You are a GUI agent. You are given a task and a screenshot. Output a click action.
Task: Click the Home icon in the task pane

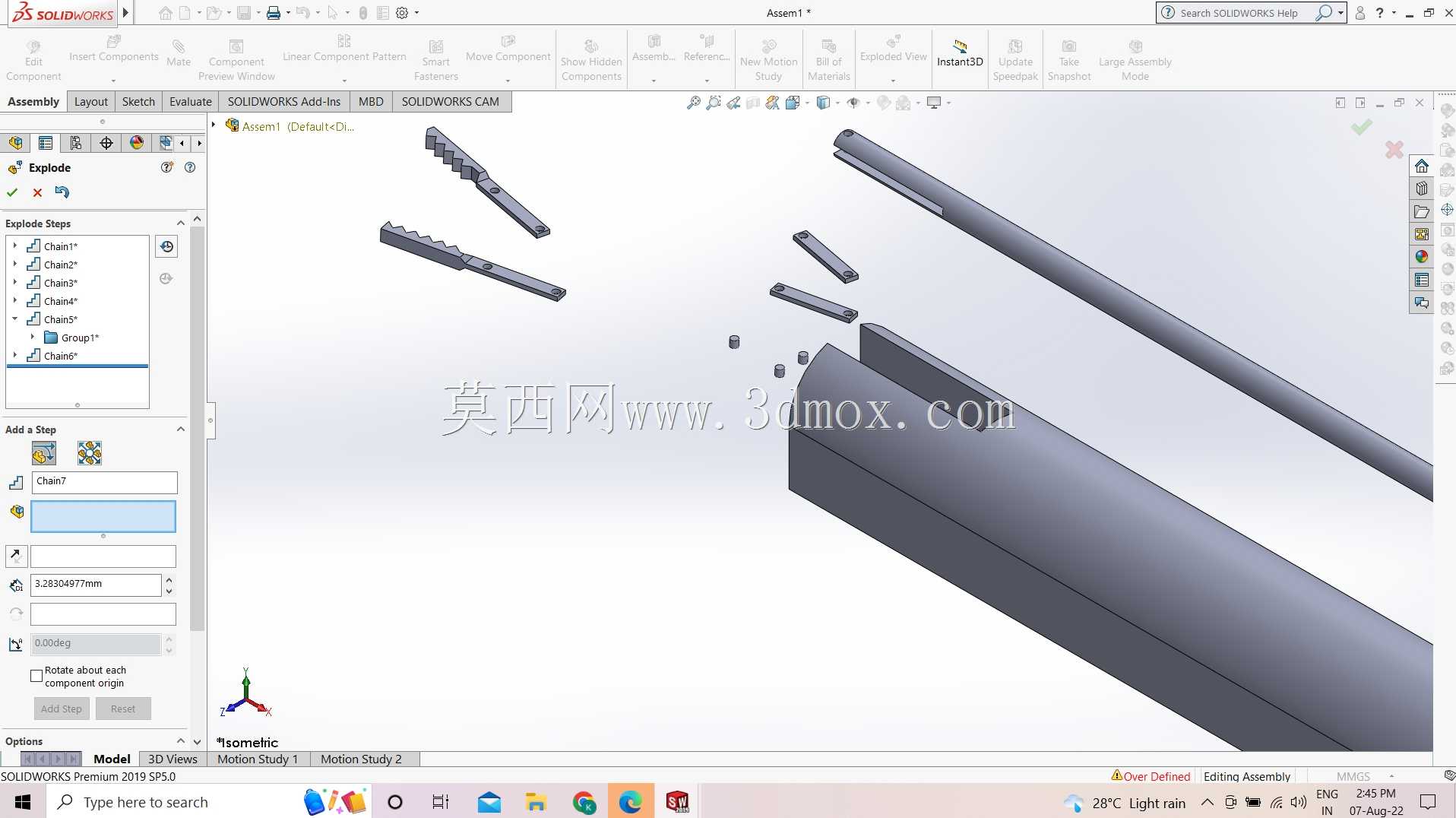tap(1422, 166)
